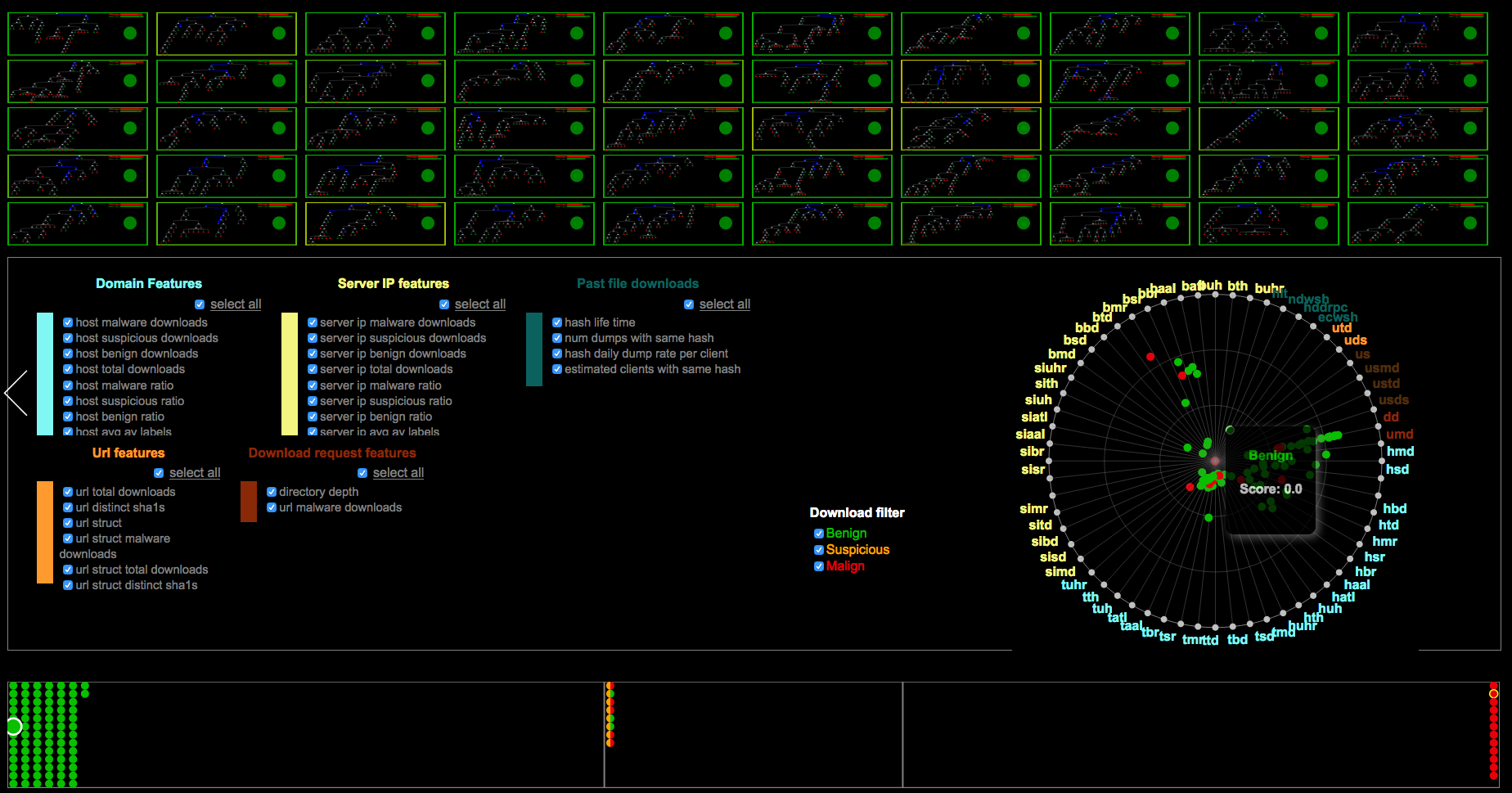
Task: Click the left arrow on the panel edge
Action: [x=16, y=393]
